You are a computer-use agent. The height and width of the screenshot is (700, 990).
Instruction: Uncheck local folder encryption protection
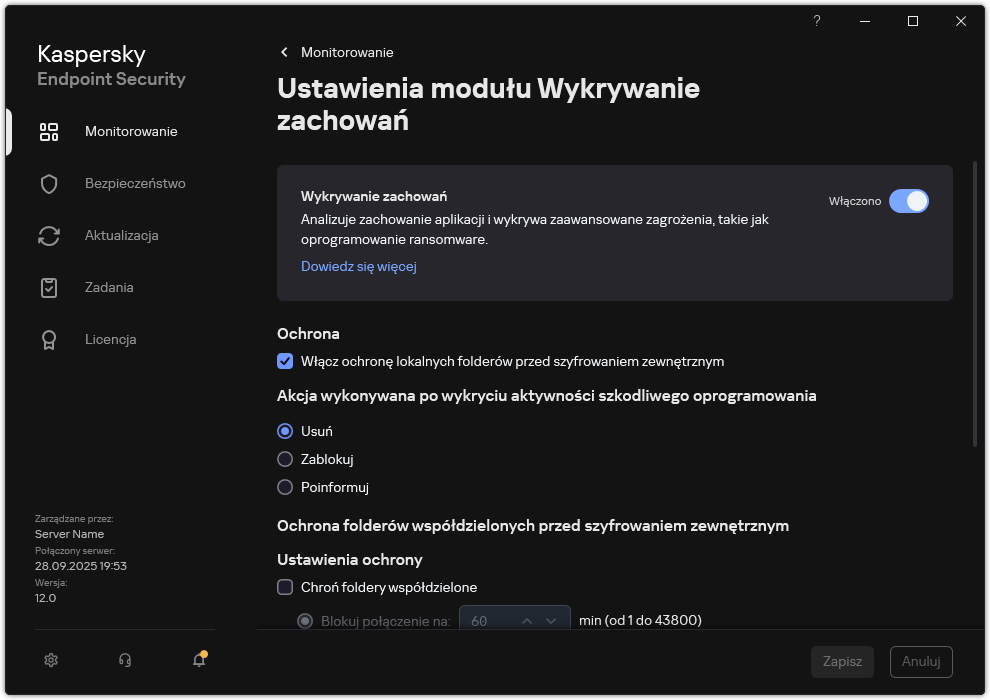click(x=285, y=361)
